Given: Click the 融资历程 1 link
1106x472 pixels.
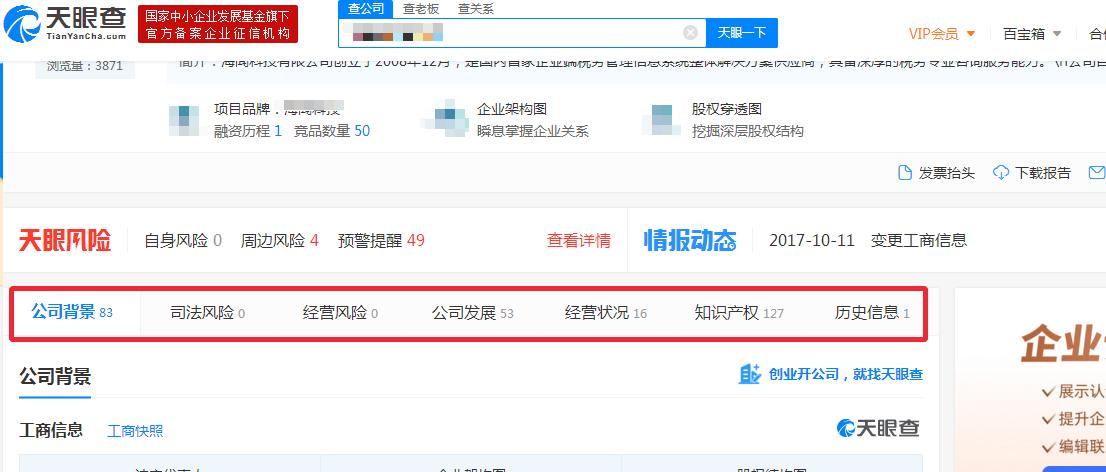Looking at the screenshot, I should click(x=248, y=131).
